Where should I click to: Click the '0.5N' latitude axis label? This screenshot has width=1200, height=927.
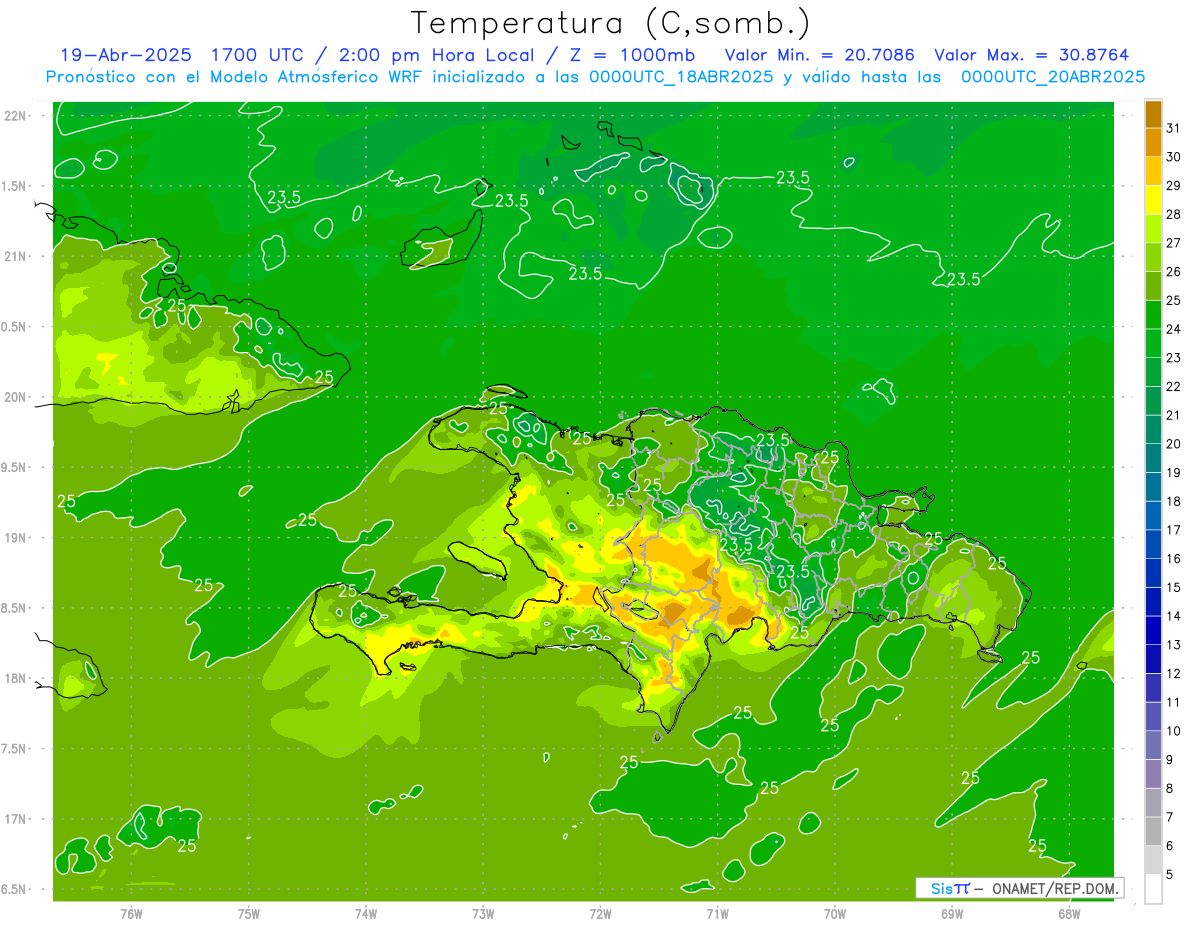click(x=14, y=327)
